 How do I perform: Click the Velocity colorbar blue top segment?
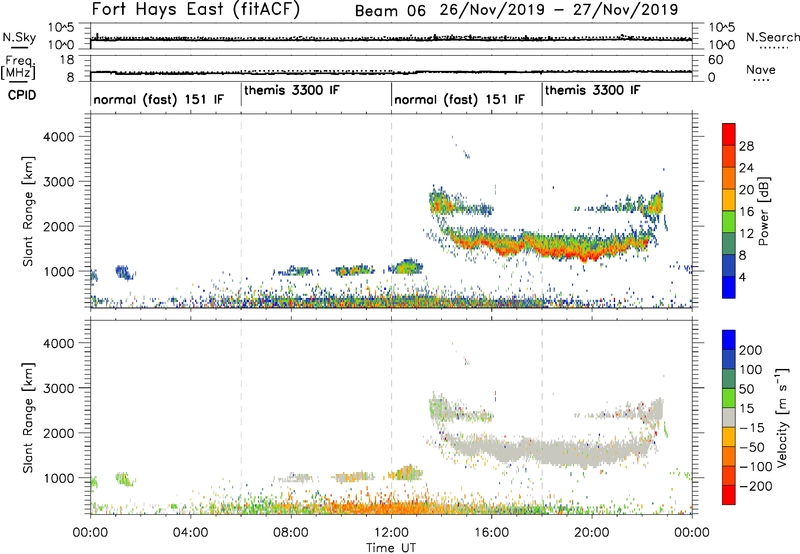pyautogui.click(x=729, y=340)
